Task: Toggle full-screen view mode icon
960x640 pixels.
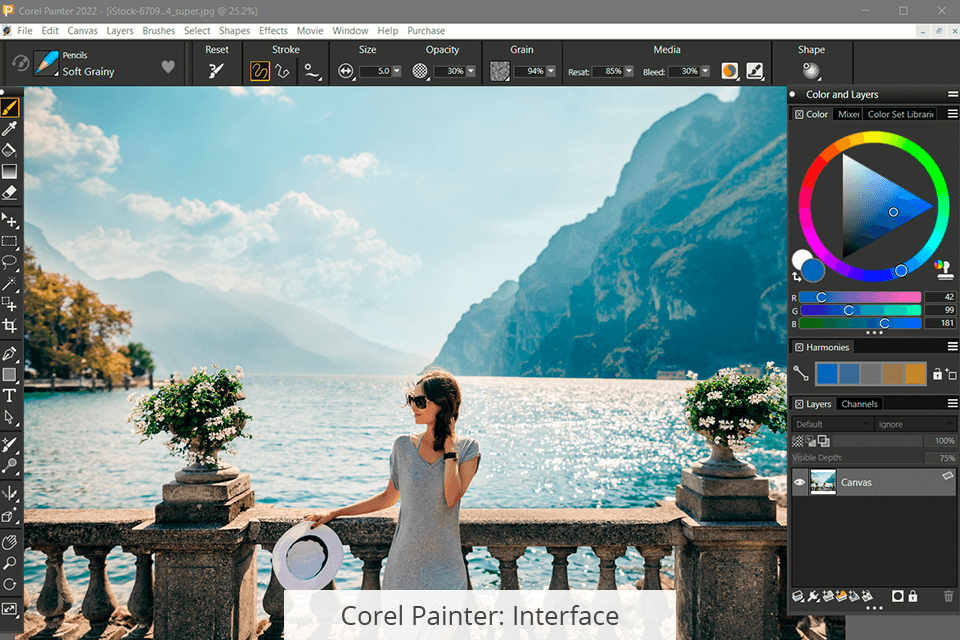Action: click(x=10, y=609)
